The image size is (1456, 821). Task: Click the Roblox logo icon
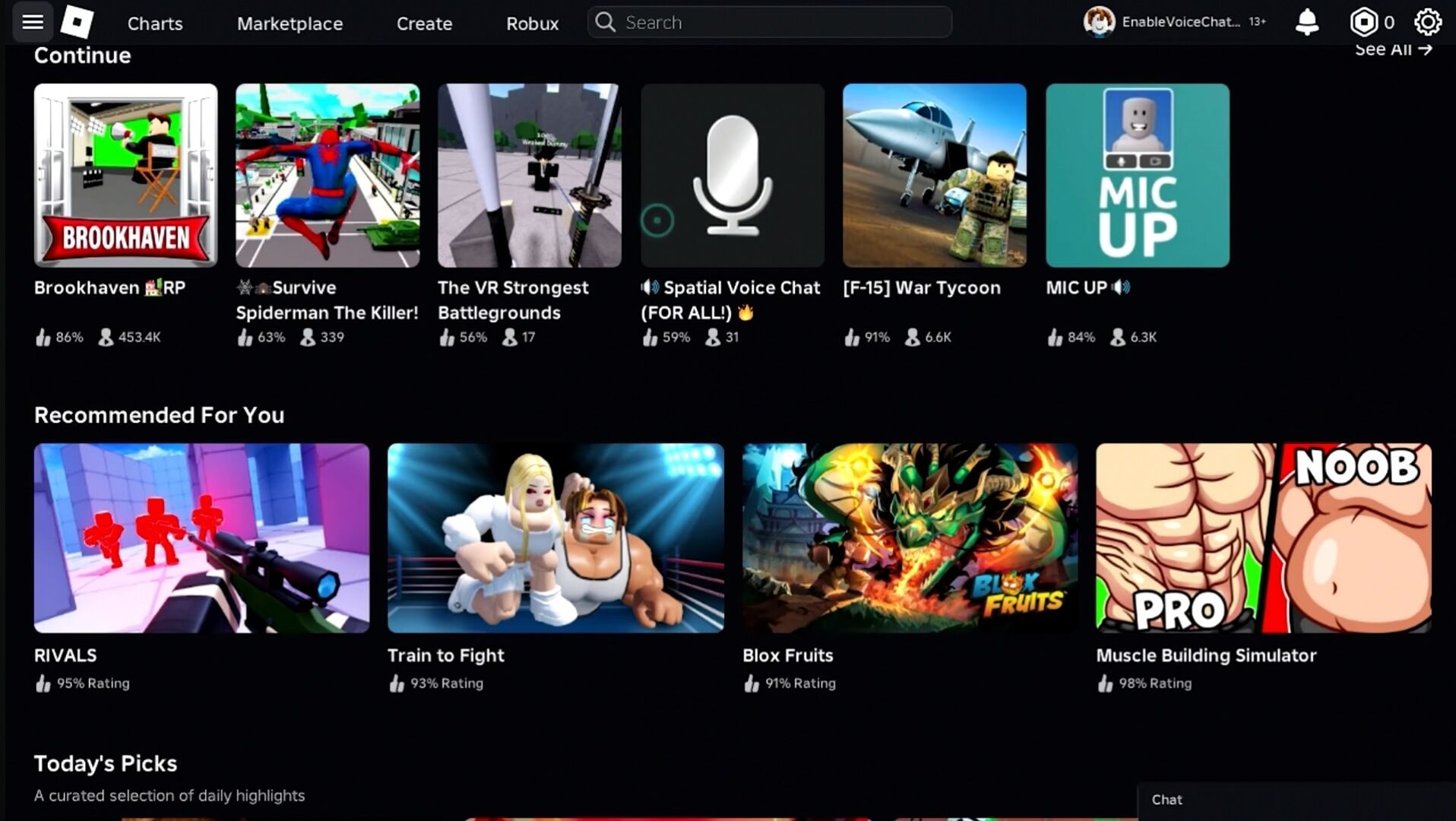click(77, 22)
